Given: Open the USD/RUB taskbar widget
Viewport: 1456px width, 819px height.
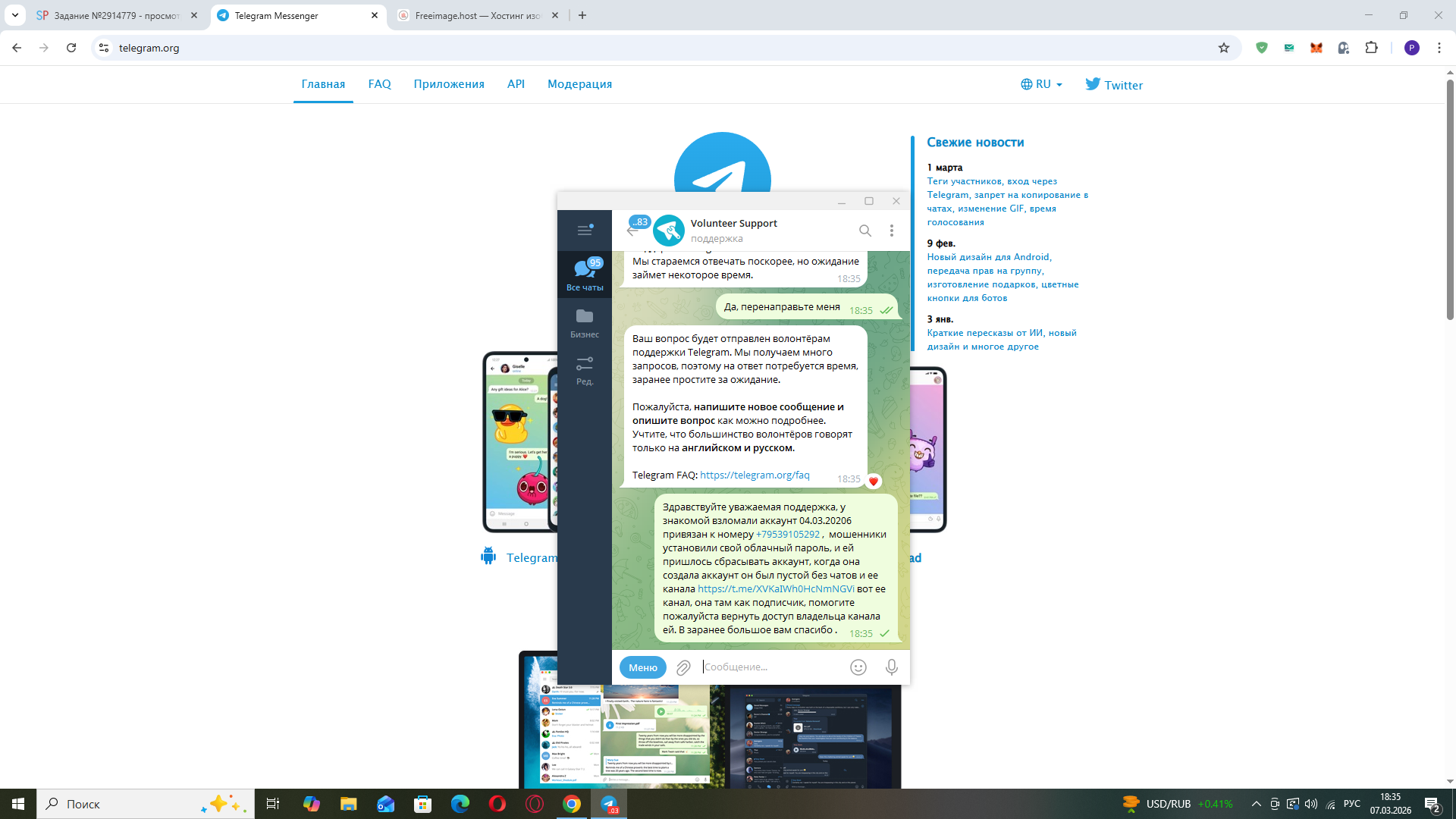Looking at the screenshot, I should click(1178, 804).
